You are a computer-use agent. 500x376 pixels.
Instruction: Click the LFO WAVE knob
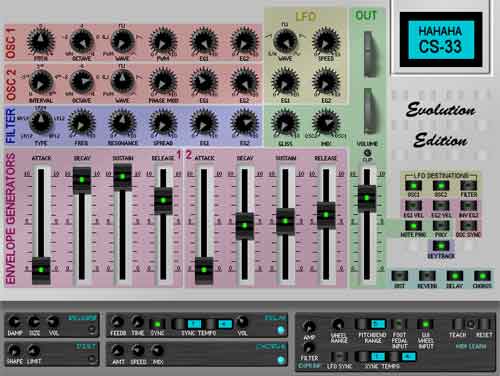pos(285,41)
